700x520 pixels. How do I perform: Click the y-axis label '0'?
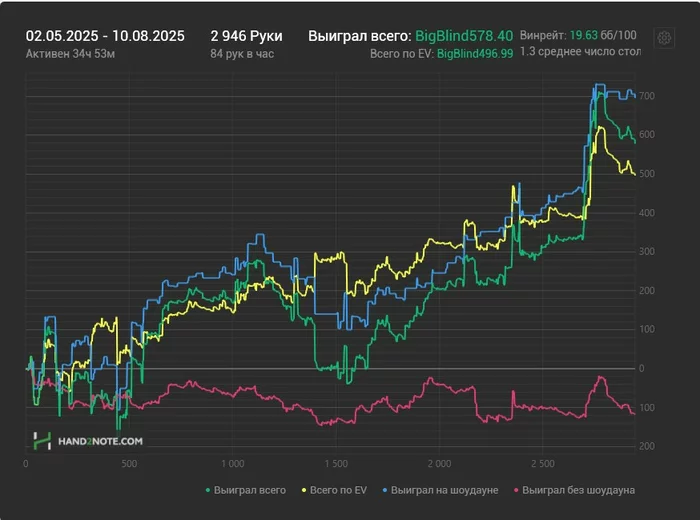[642, 368]
